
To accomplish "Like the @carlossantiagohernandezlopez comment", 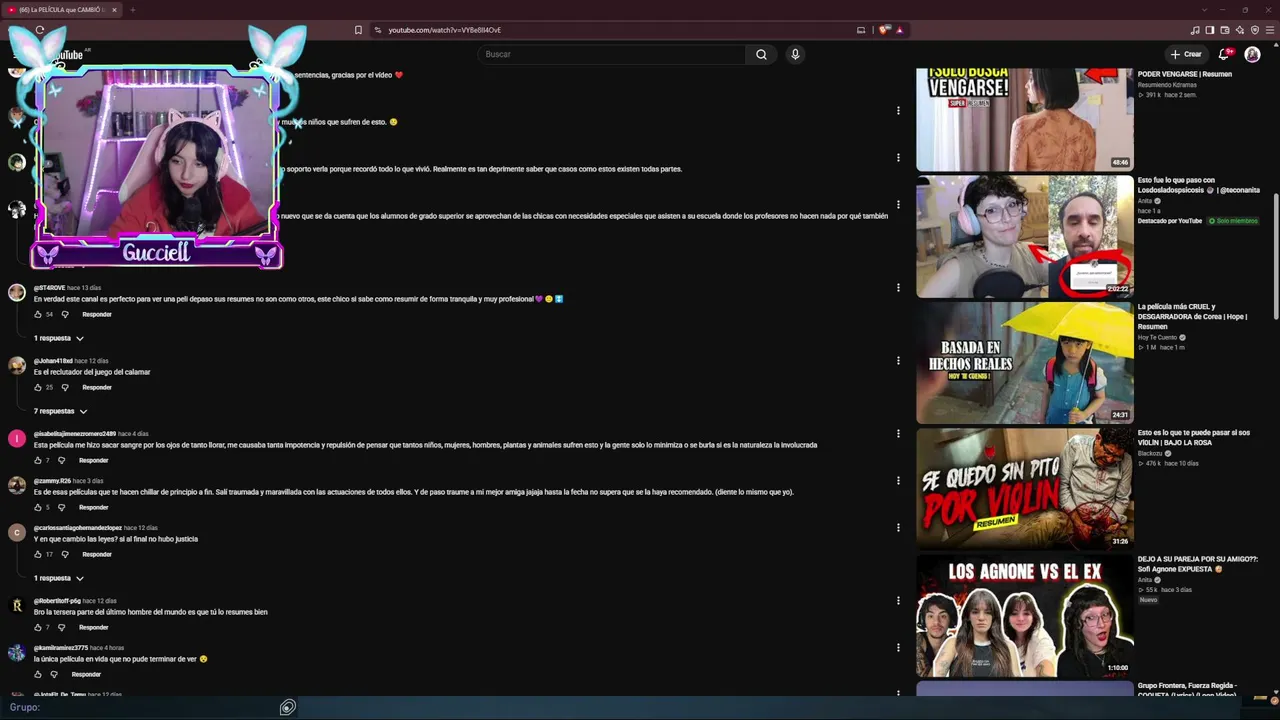I will click(x=38, y=554).
